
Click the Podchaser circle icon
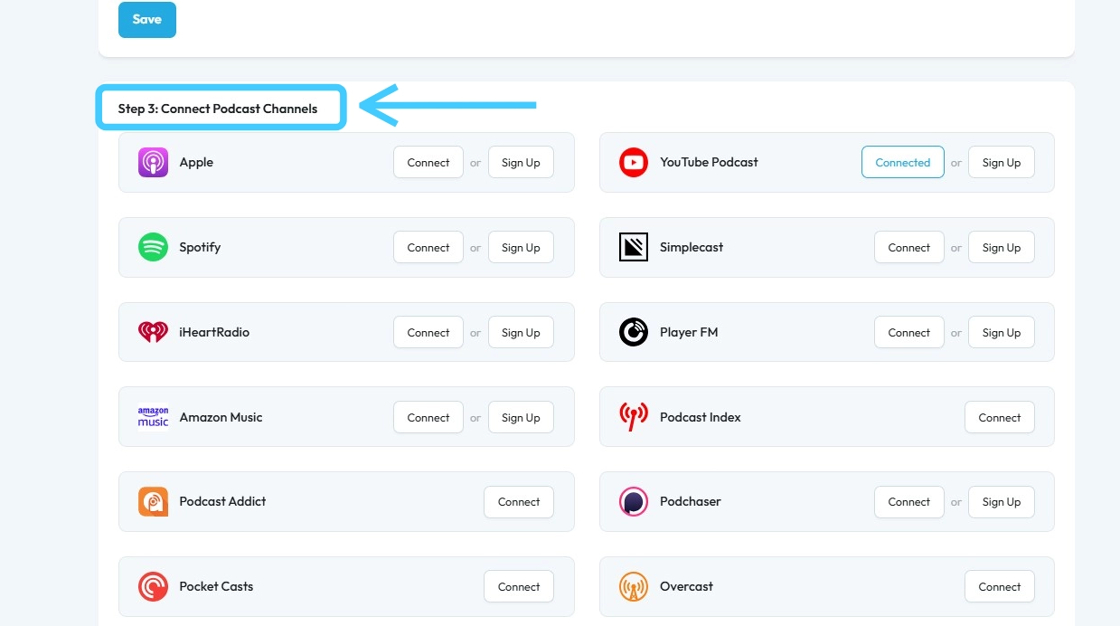pyautogui.click(x=633, y=502)
